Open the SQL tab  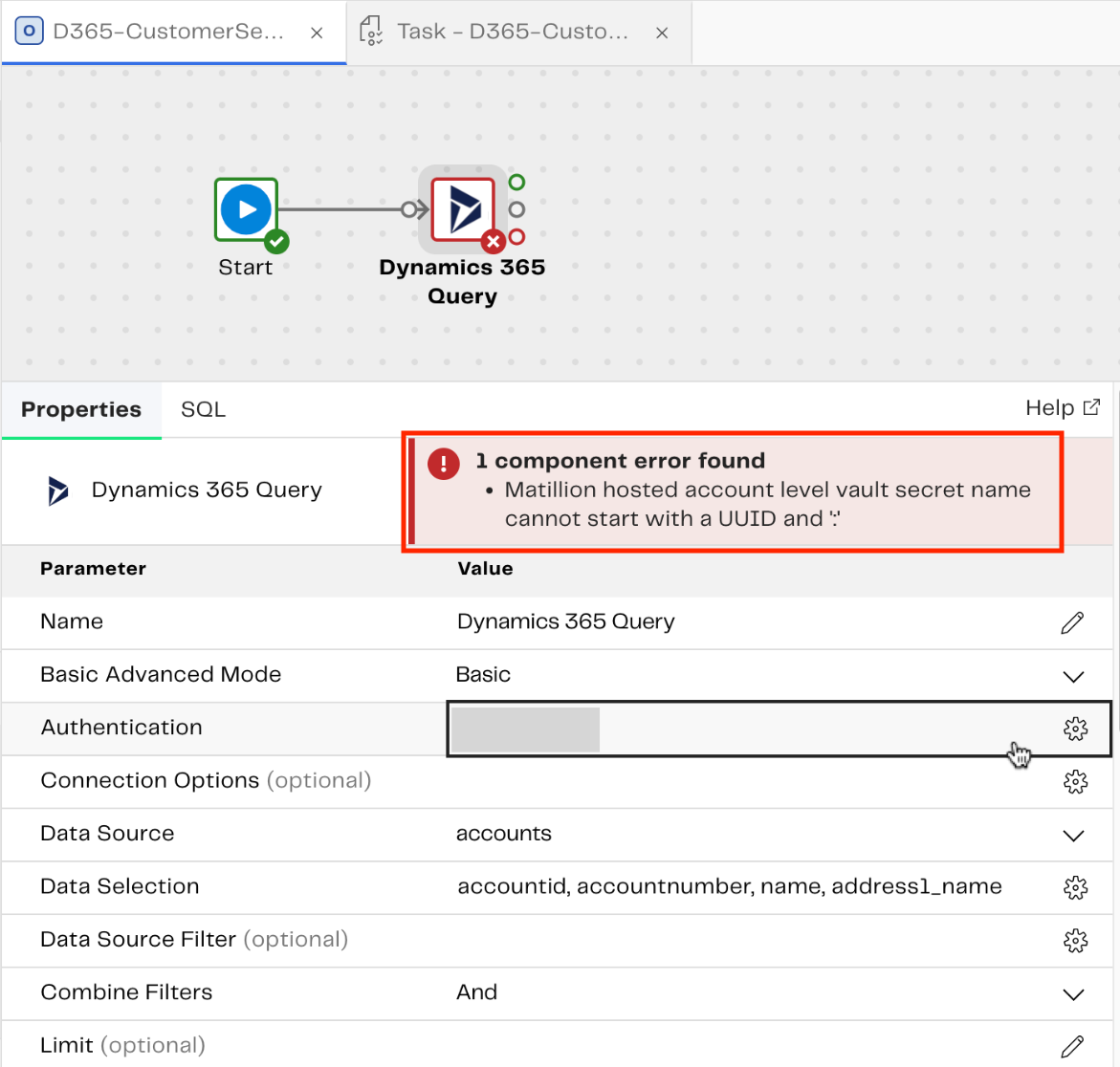click(203, 409)
